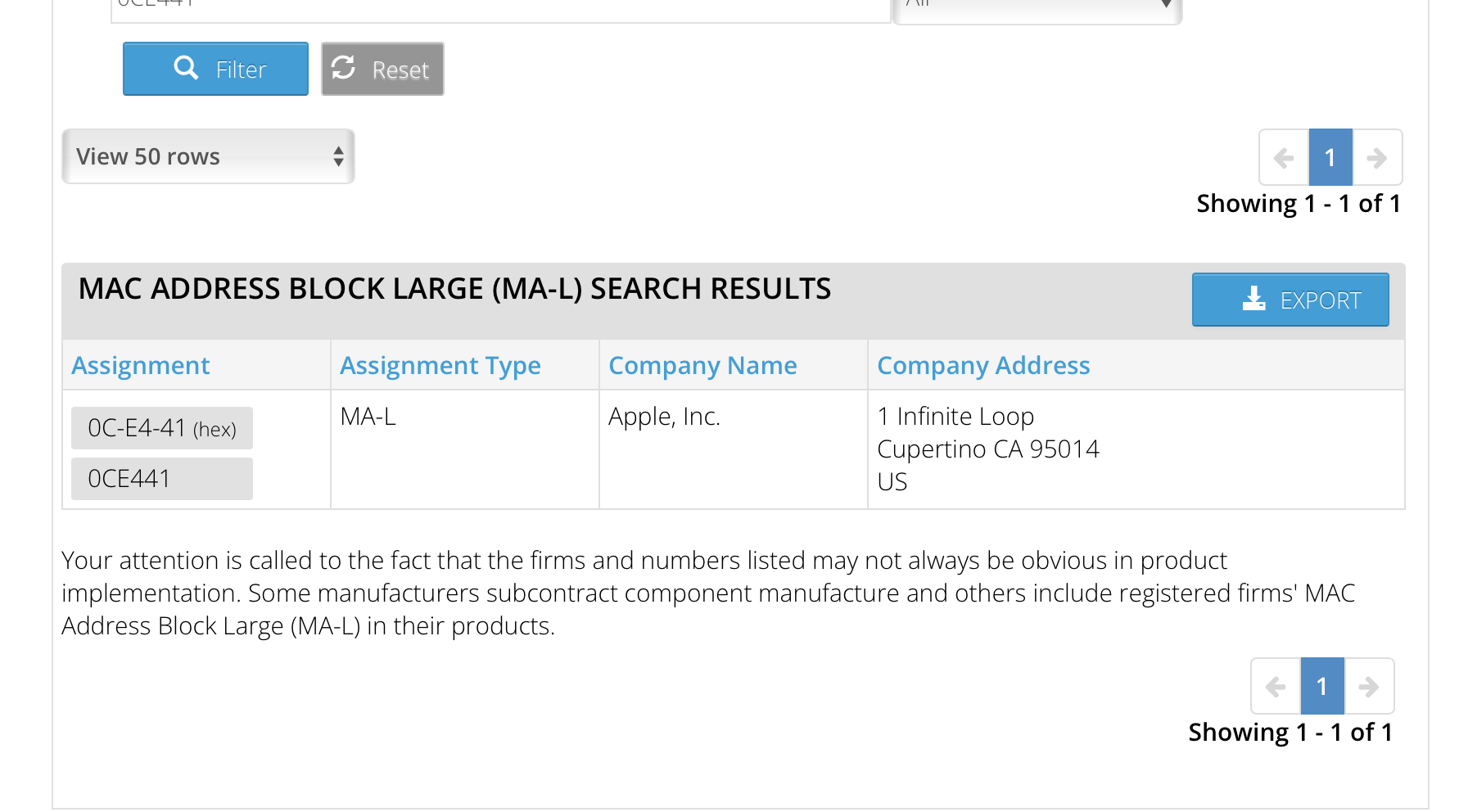Select page 1 in bottom pagination
This screenshot has height=812, width=1459.
click(1322, 686)
